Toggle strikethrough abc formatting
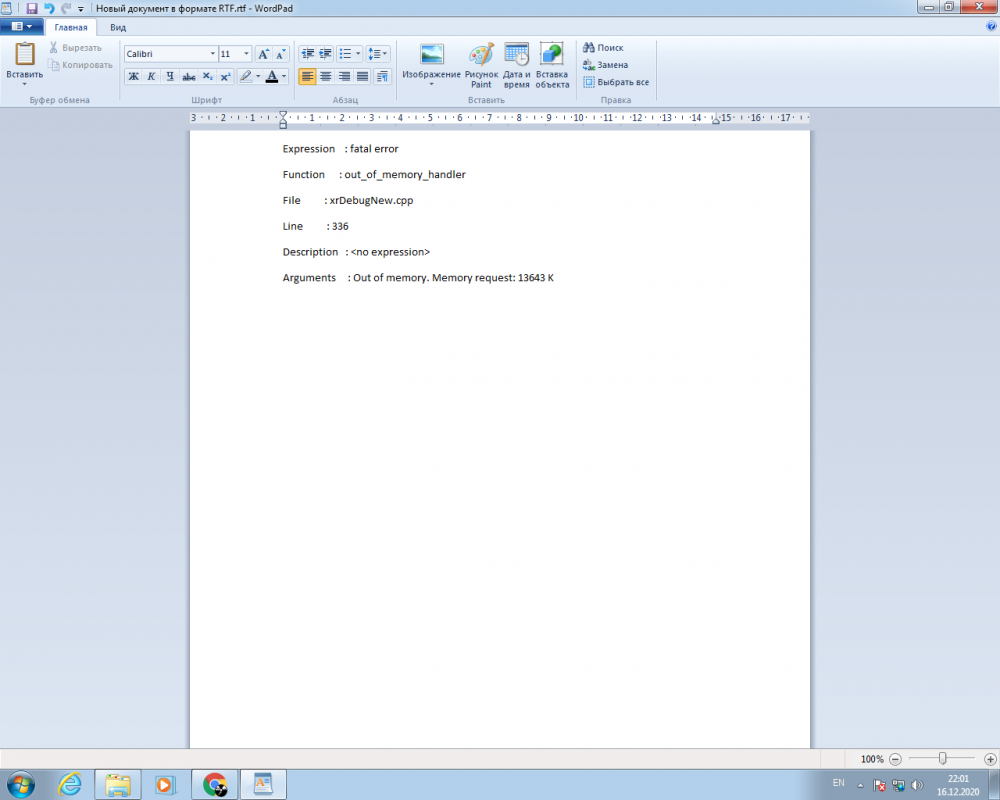1000x800 pixels. (189, 77)
